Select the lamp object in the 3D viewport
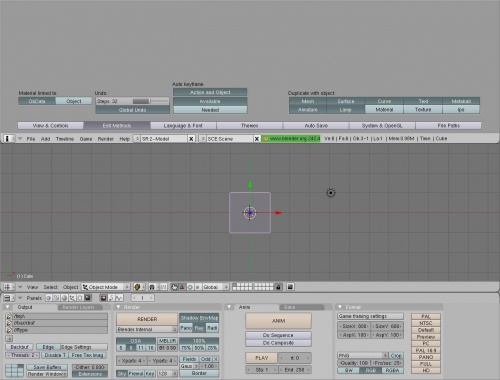This screenshot has width=500, height=380. pyautogui.click(x=330, y=193)
